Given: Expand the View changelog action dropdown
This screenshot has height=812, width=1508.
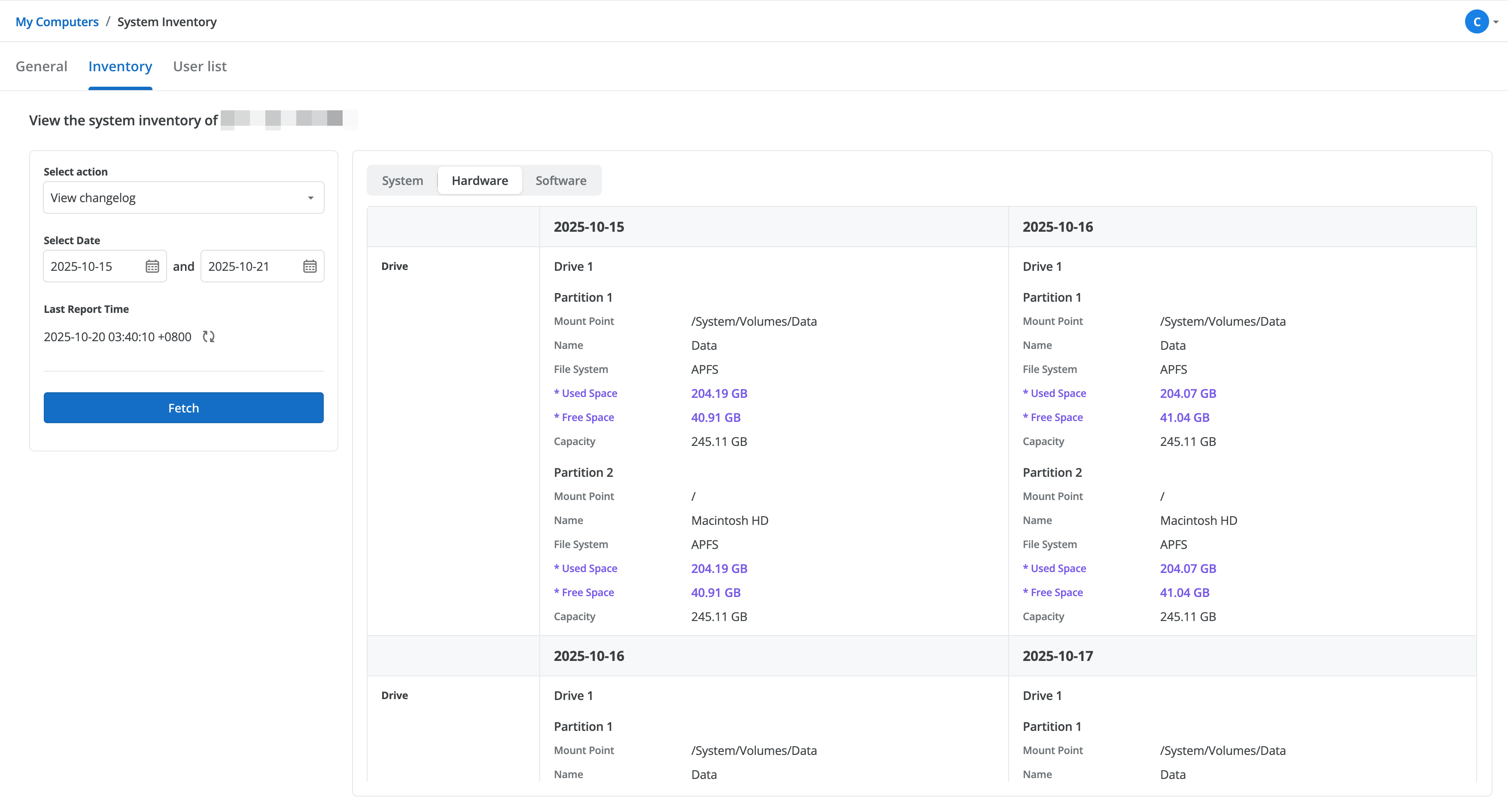Looking at the screenshot, I should pyautogui.click(x=183, y=198).
